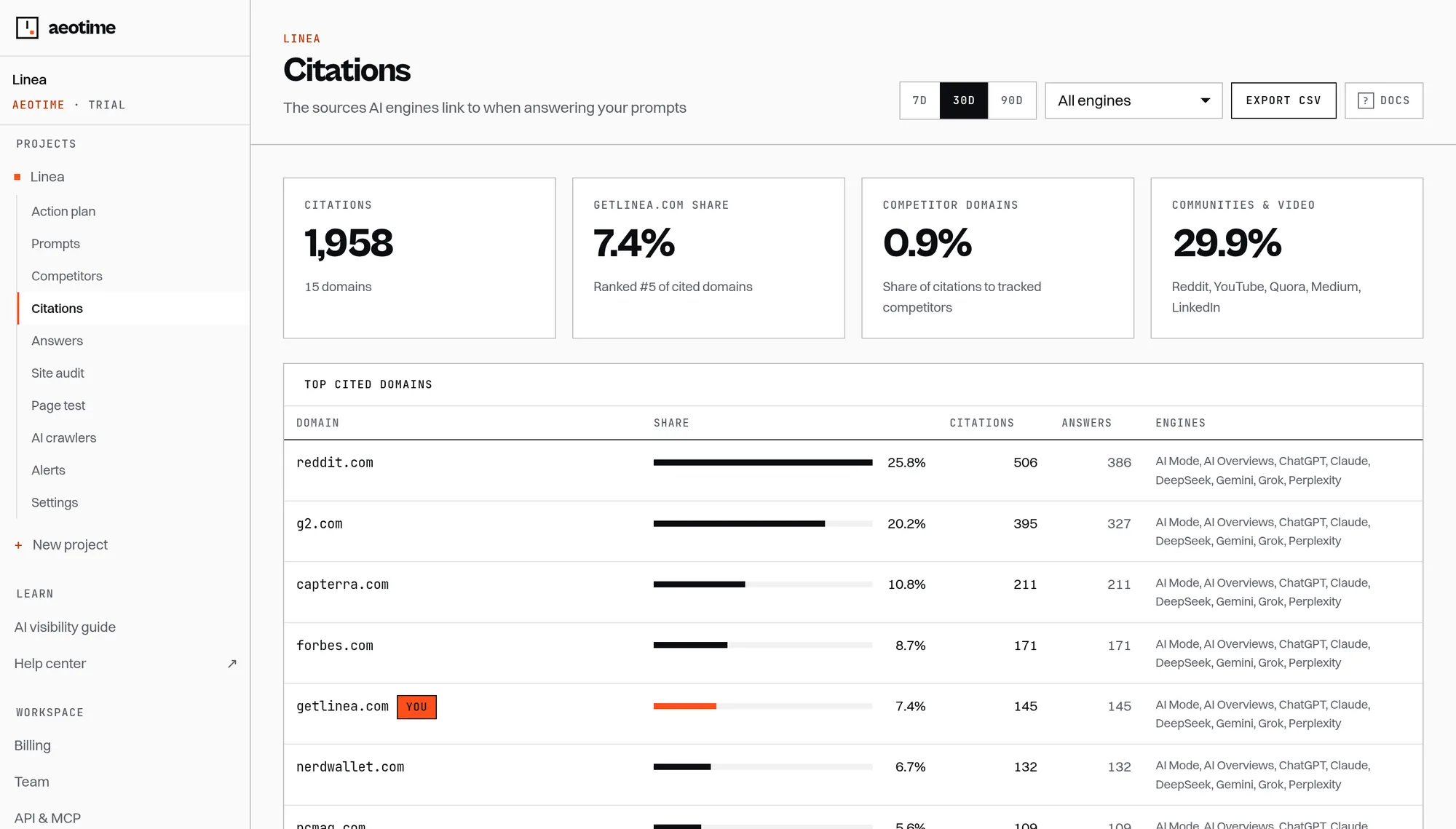This screenshot has height=829, width=1456.
Task: Click the reddit.com share progress bar
Action: pyautogui.click(x=763, y=463)
